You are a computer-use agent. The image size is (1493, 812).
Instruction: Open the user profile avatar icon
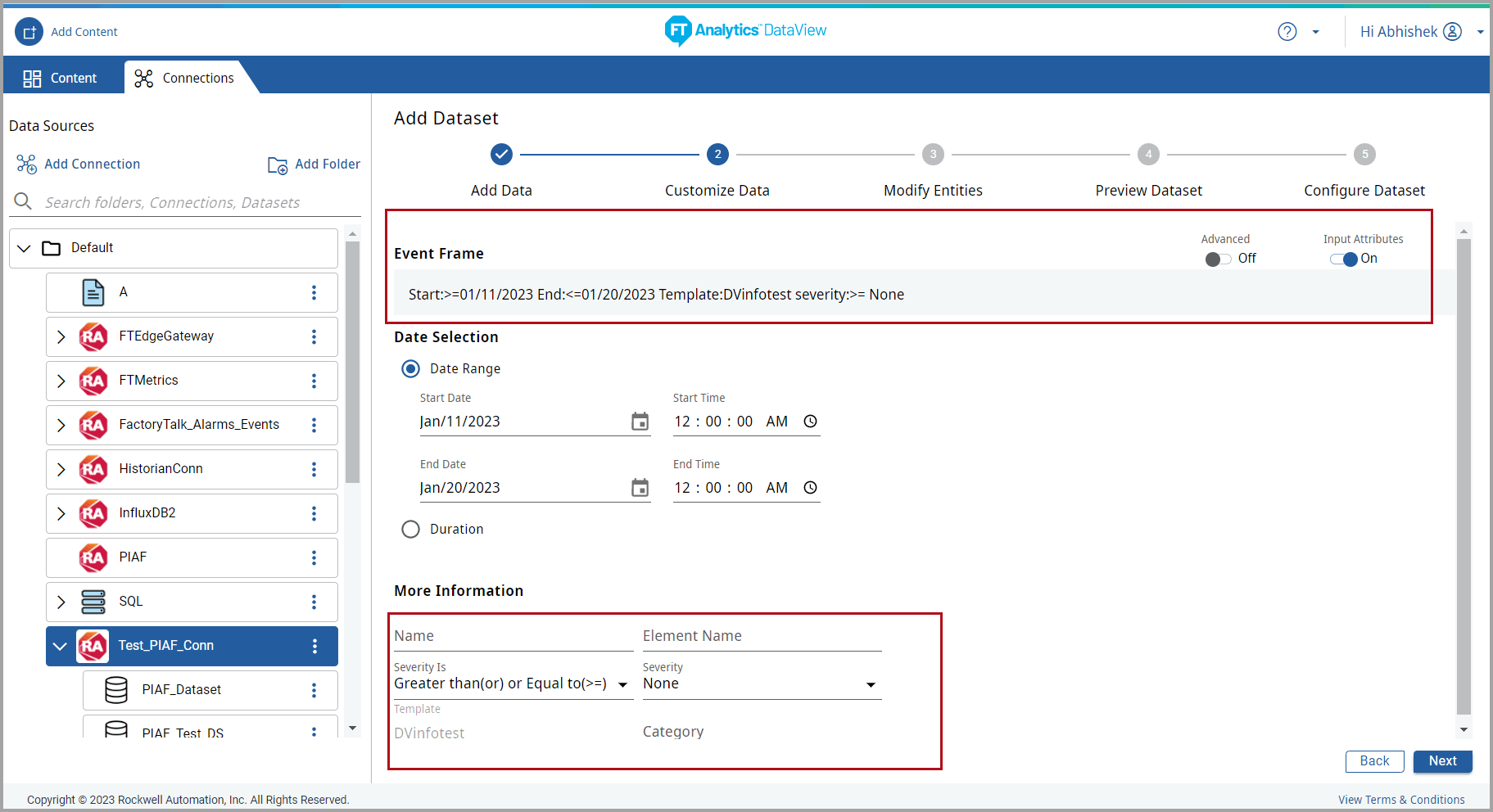pyautogui.click(x=1452, y=32)
